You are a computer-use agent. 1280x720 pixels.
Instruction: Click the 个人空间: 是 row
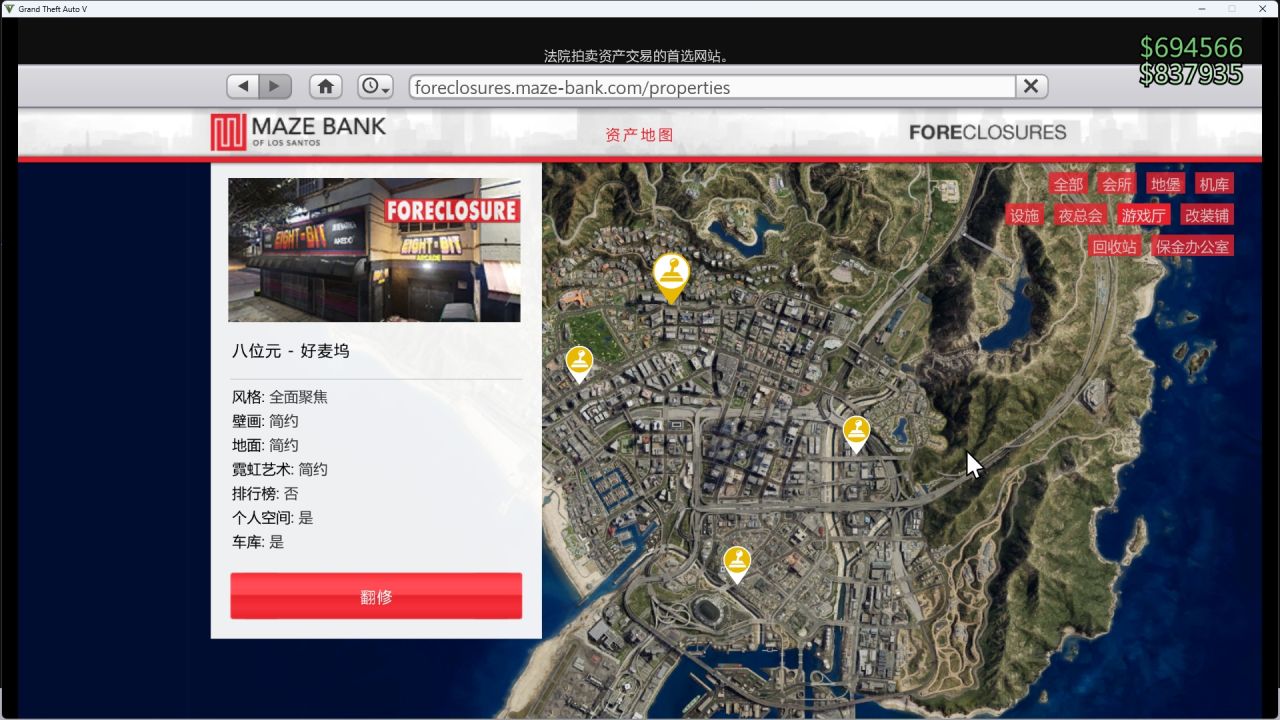pos(273,517)
